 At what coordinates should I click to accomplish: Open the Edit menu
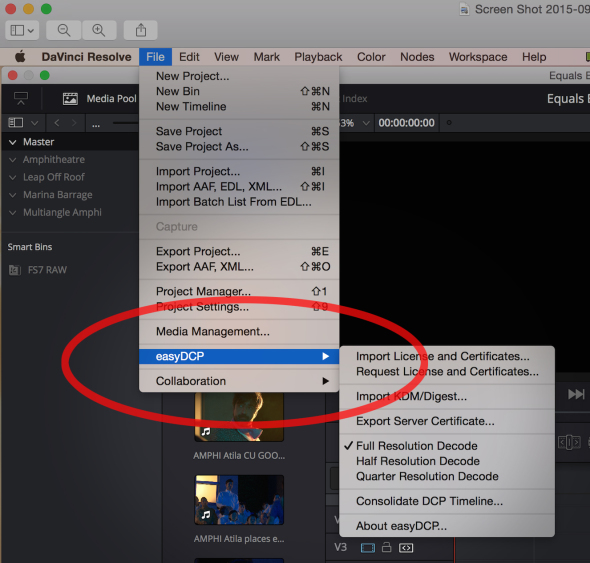(189, 57)
